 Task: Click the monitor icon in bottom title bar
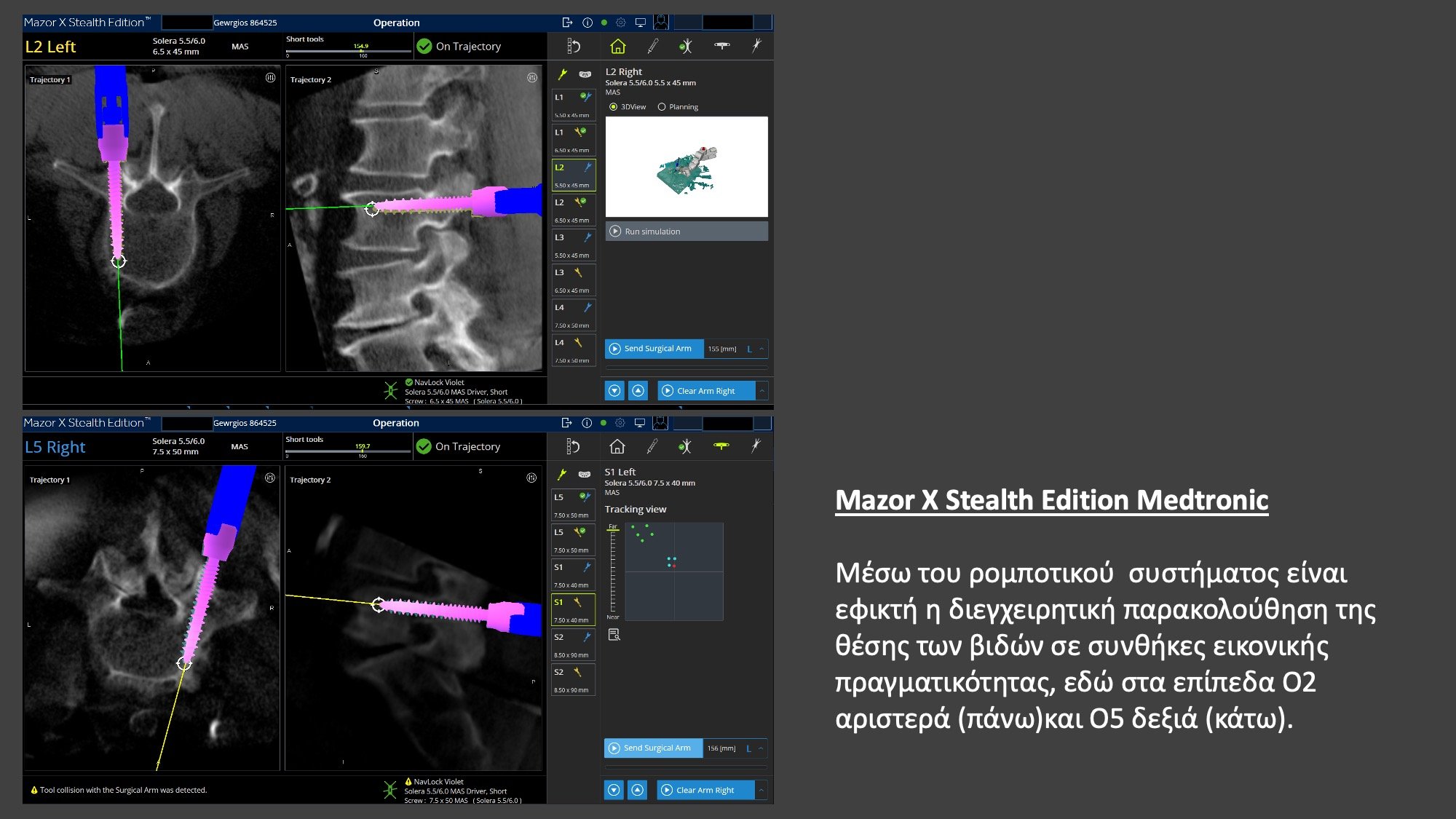[640, 423]
